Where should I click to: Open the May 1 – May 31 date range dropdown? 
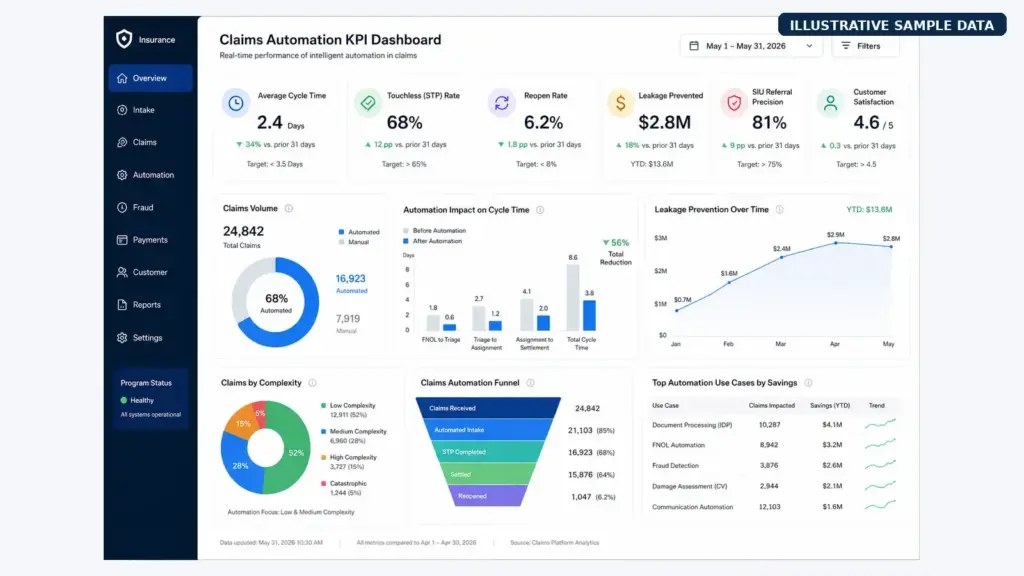point(751,46)
